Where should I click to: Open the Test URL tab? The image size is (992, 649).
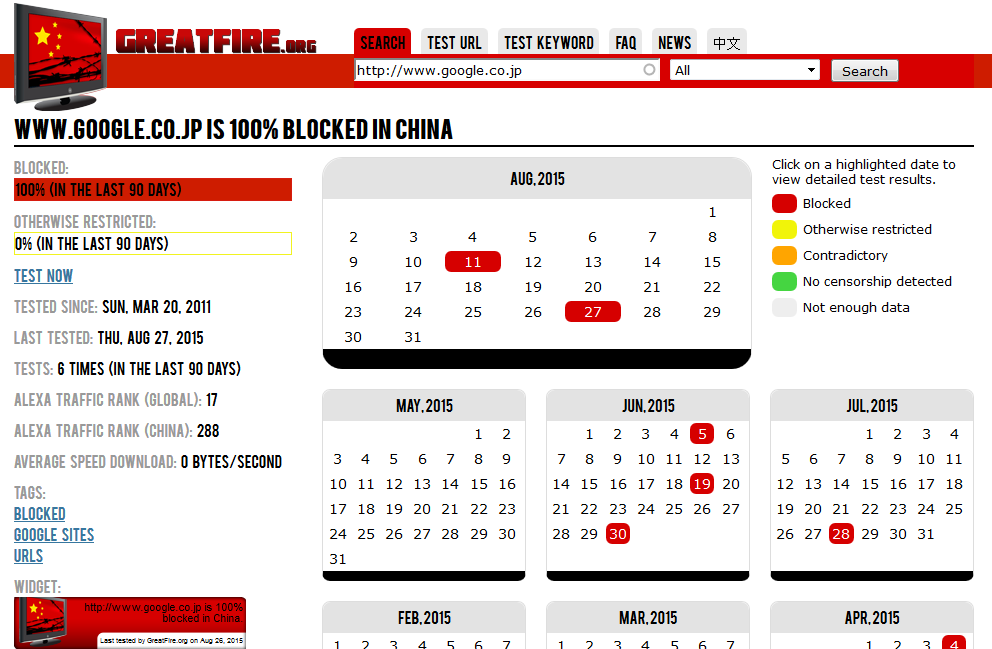coord(454,42)
